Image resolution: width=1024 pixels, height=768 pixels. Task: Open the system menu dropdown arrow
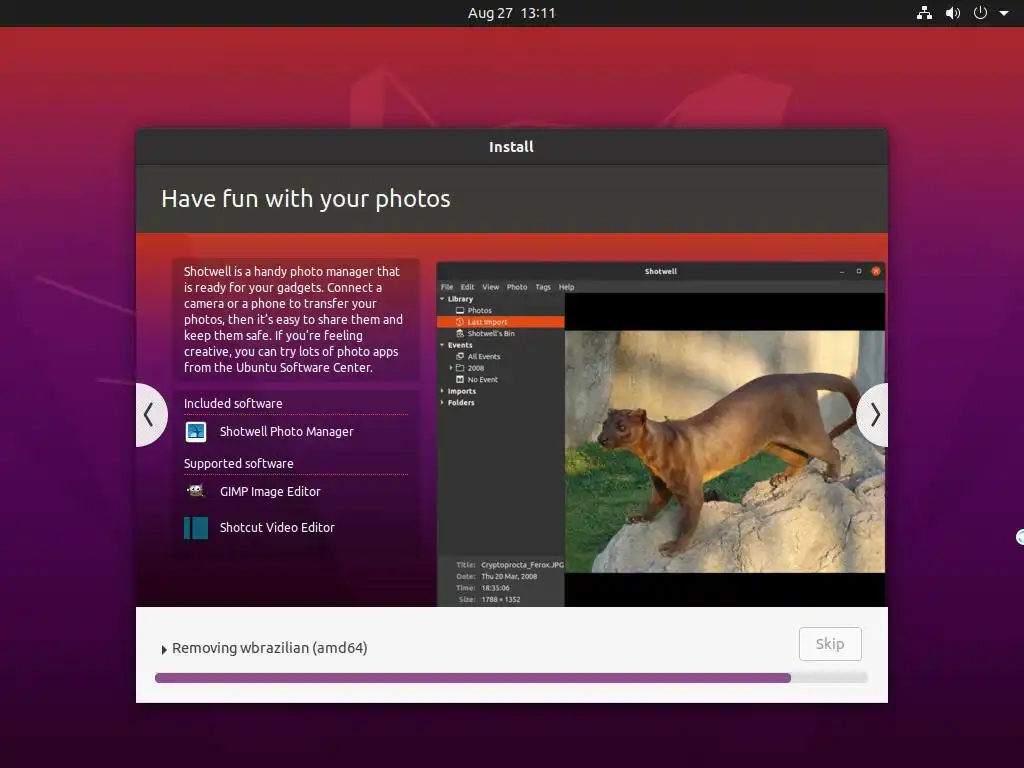tap(1004, 13)
